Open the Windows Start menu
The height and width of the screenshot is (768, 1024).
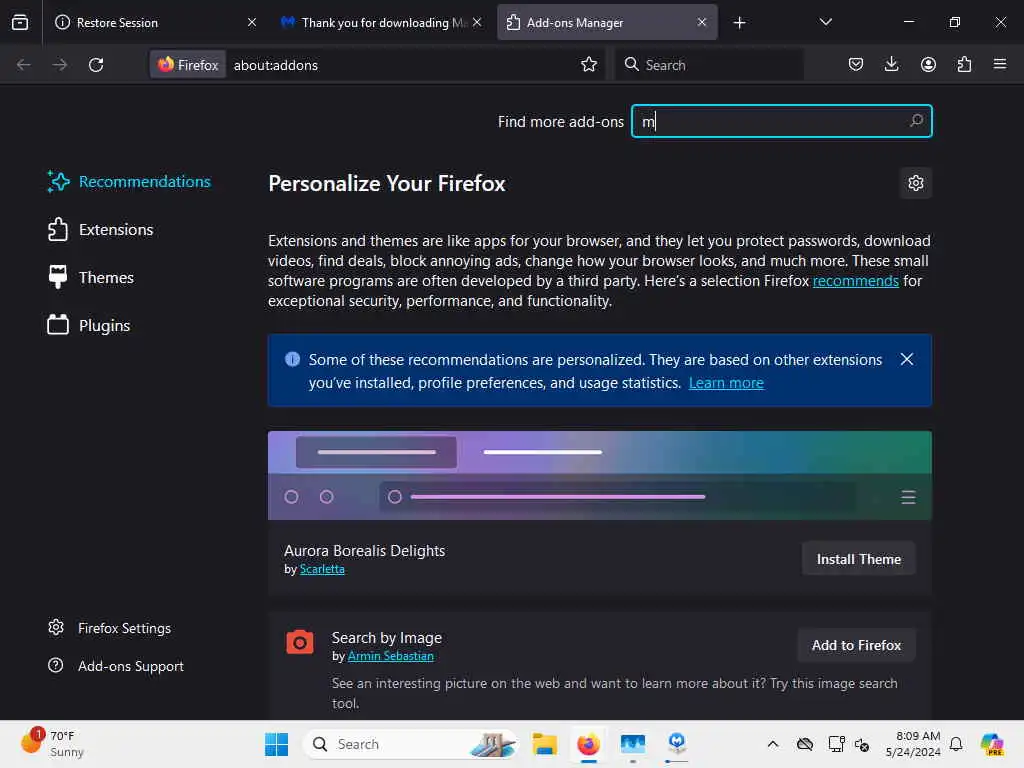pyautogui.click(x=276, y=744)
